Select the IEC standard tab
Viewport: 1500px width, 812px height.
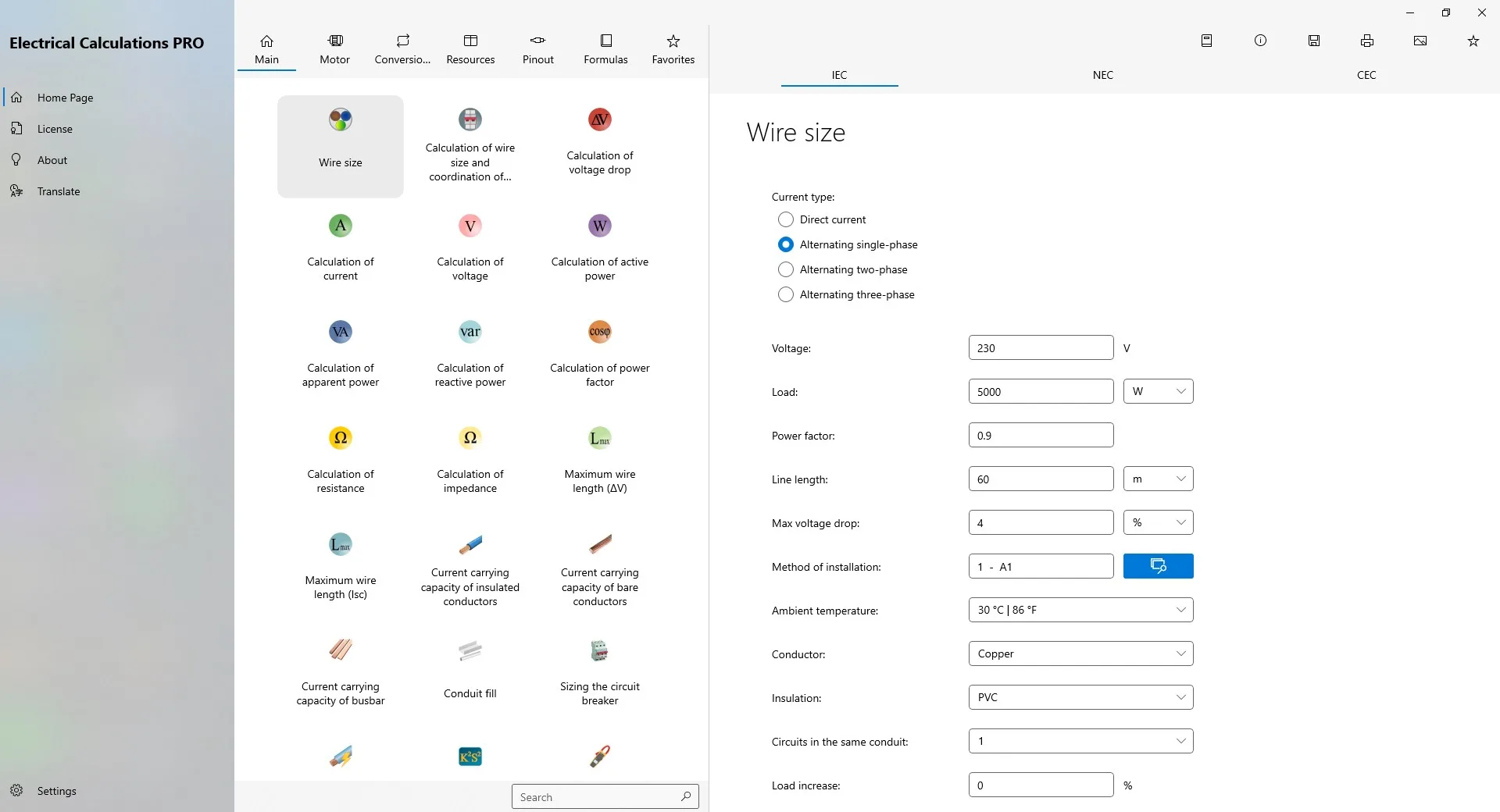[x=839, y=75]
